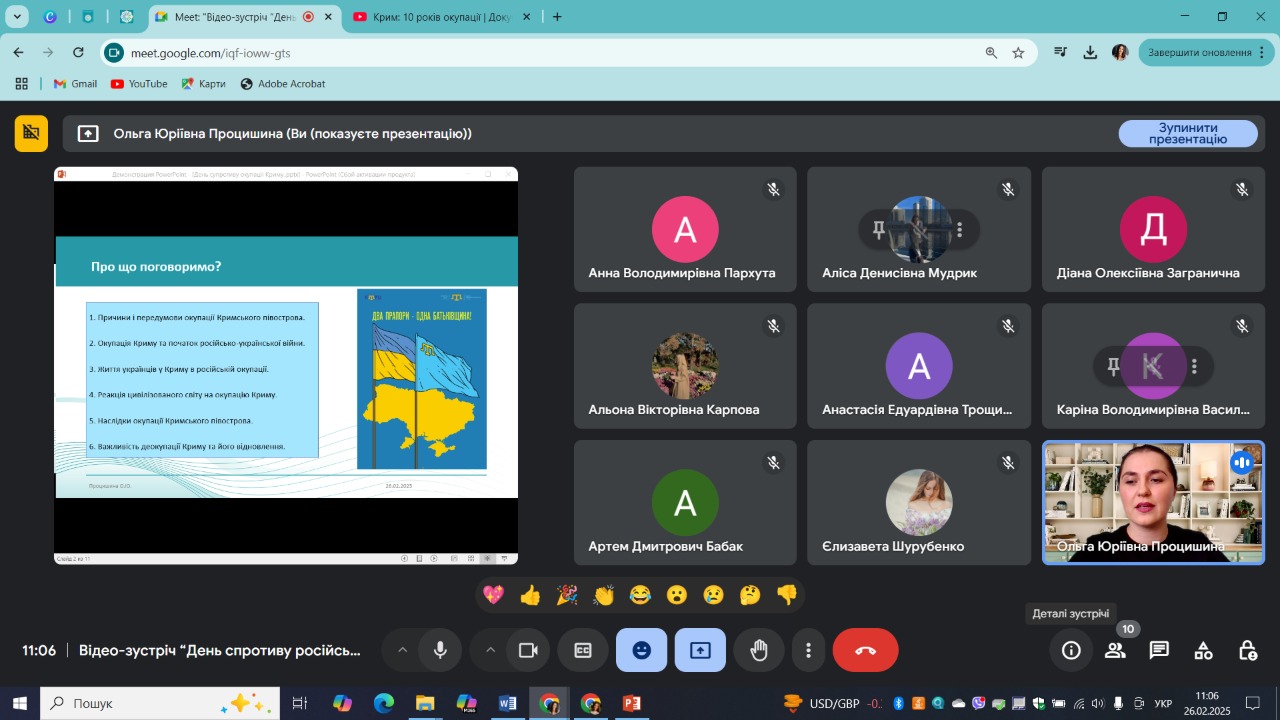Screen dimensions: 1280x720
Task: Click the red leave call button
Action: pos(865,650)
